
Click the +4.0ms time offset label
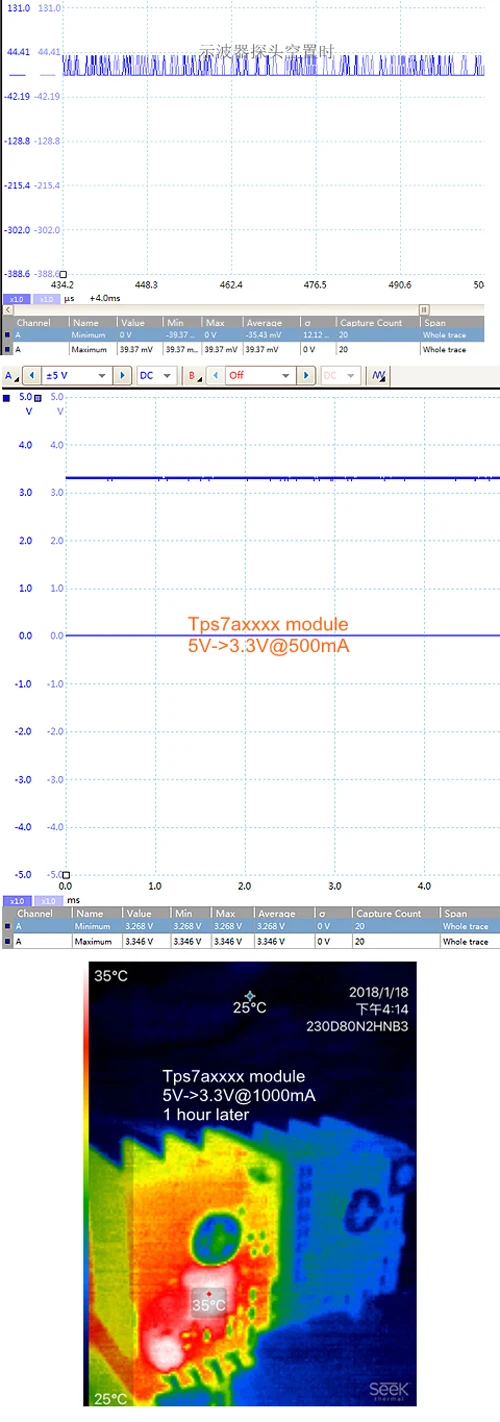(x=105, y=298)
